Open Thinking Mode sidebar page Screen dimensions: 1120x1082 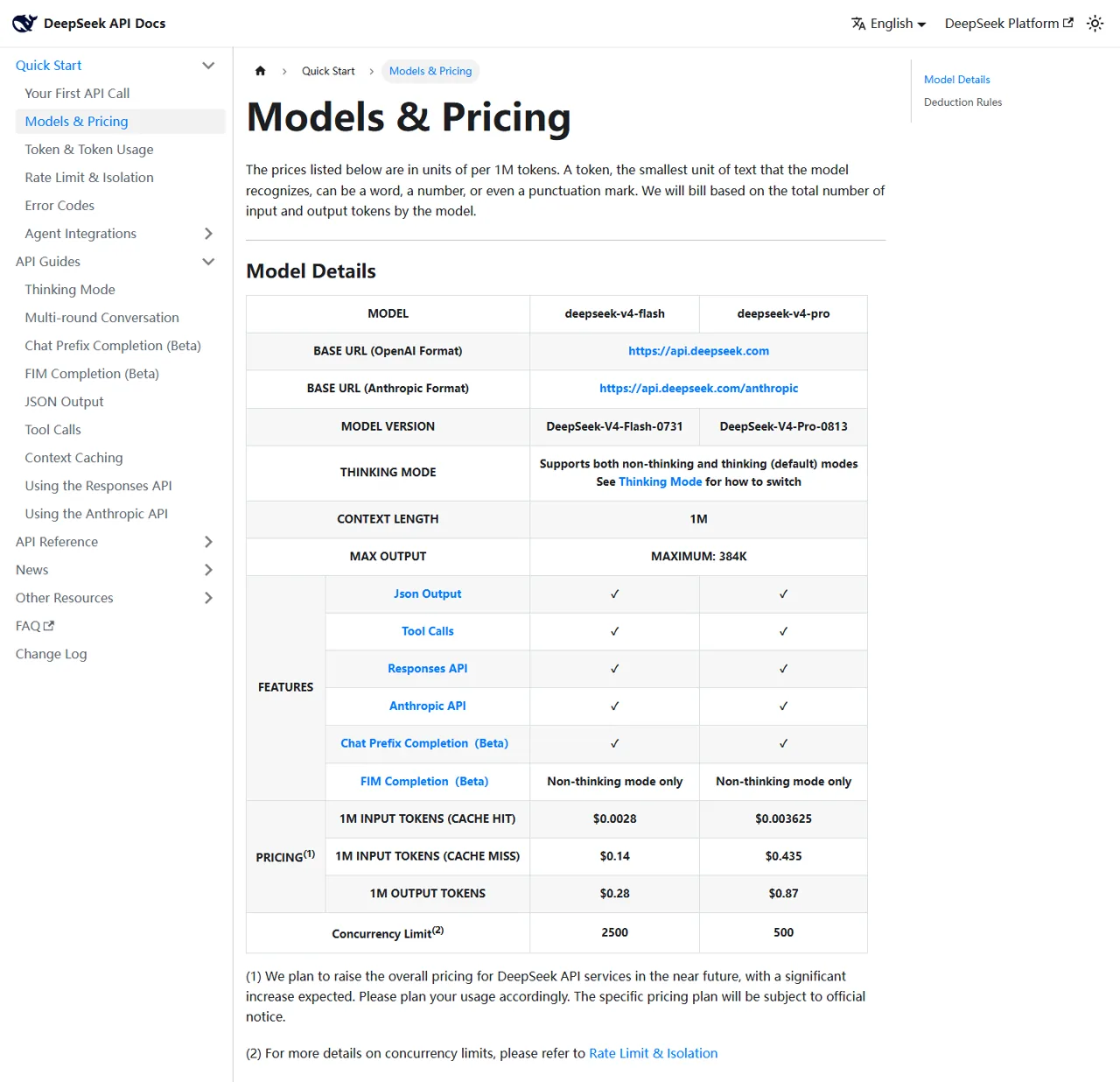point(70,290)
